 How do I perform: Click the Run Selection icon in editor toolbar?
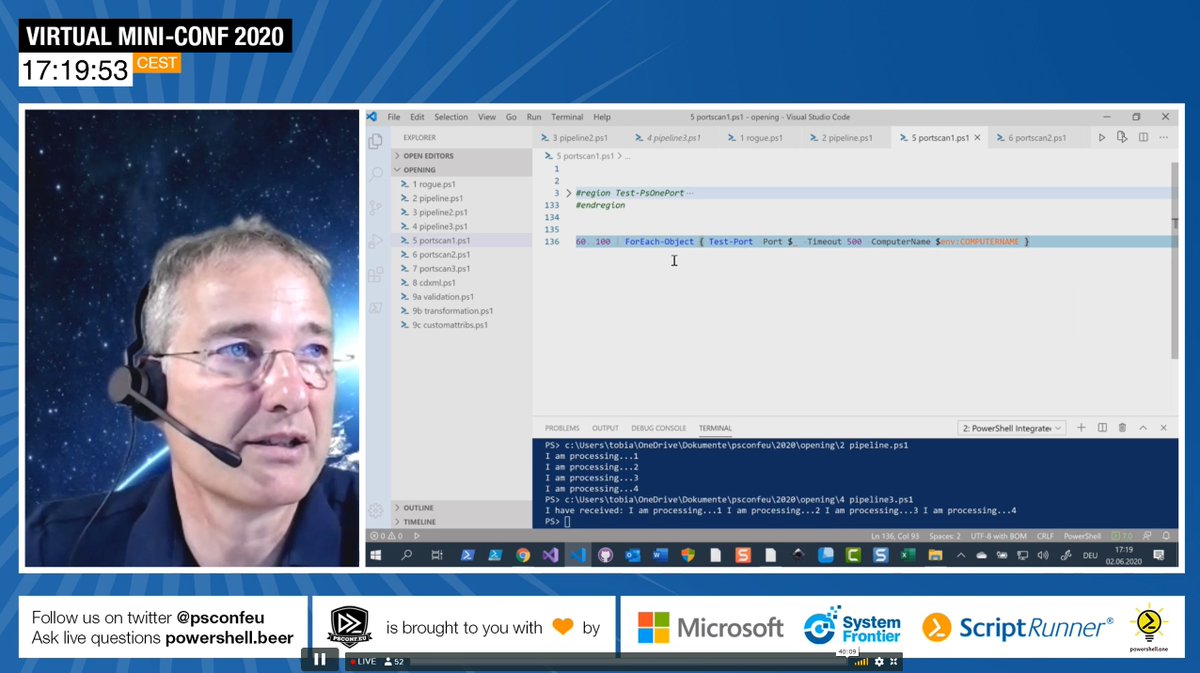coord(1122,138)
